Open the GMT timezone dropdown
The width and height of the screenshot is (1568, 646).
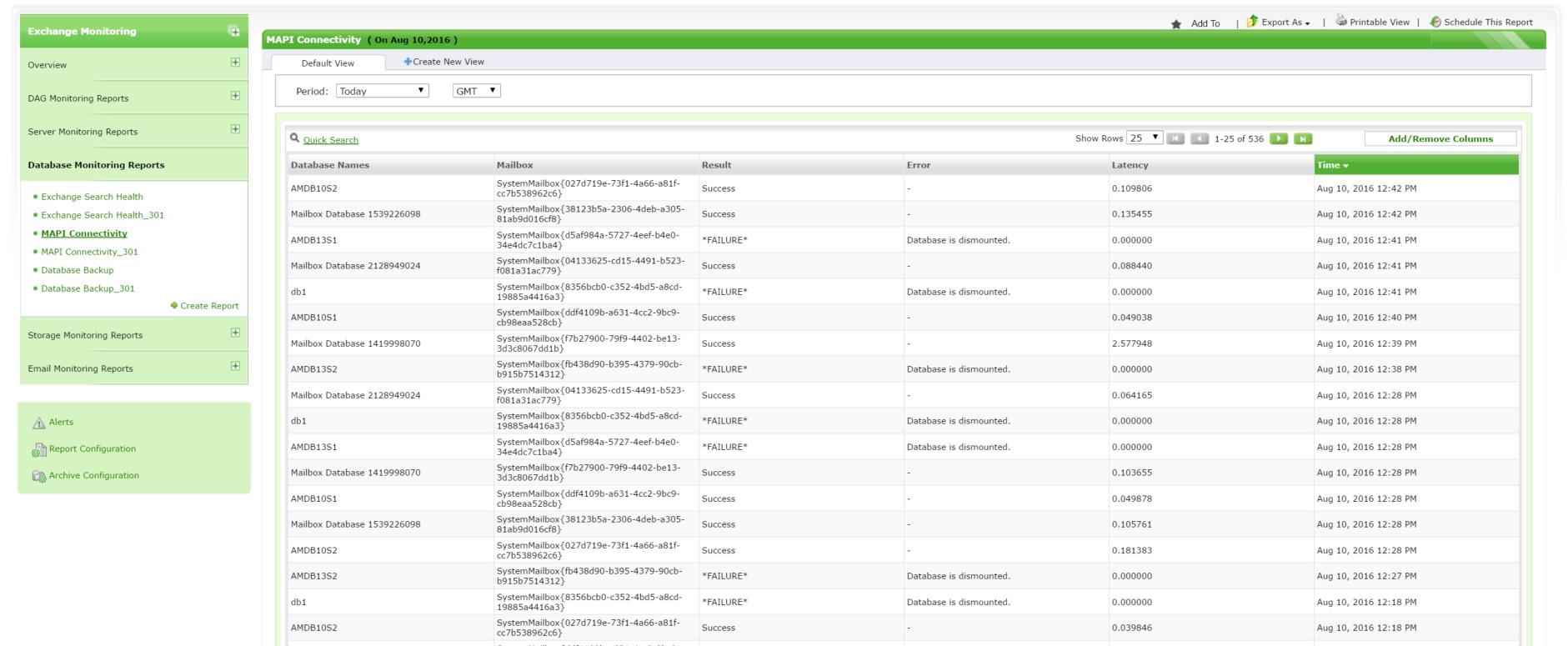476,91
